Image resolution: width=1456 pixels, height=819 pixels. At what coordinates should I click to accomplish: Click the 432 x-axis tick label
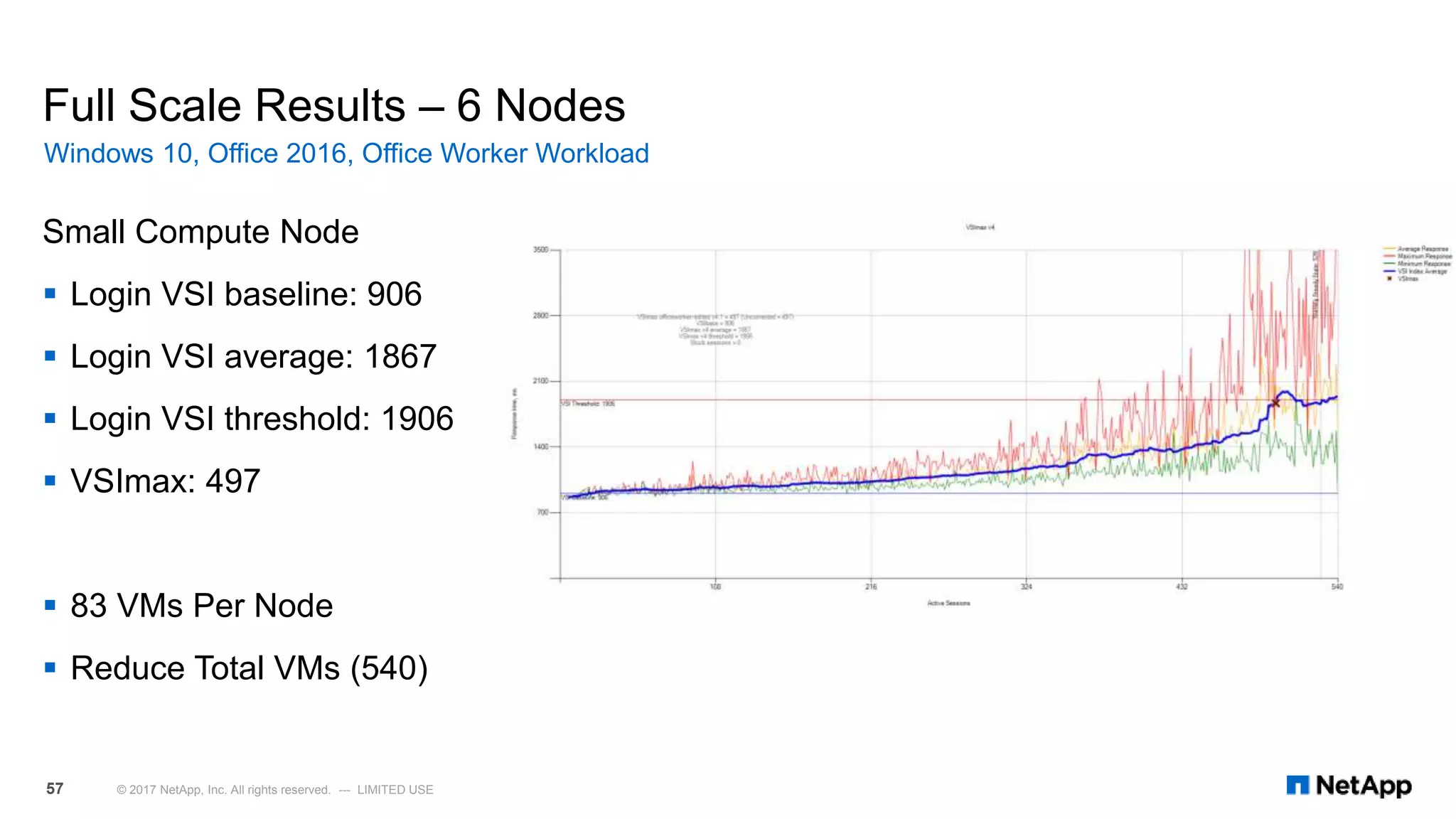click(1182, 587)
